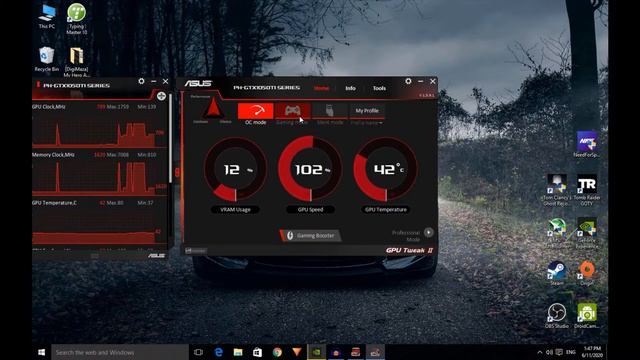Click the orange triangle app icon on the taskbar

click(297, 352)
